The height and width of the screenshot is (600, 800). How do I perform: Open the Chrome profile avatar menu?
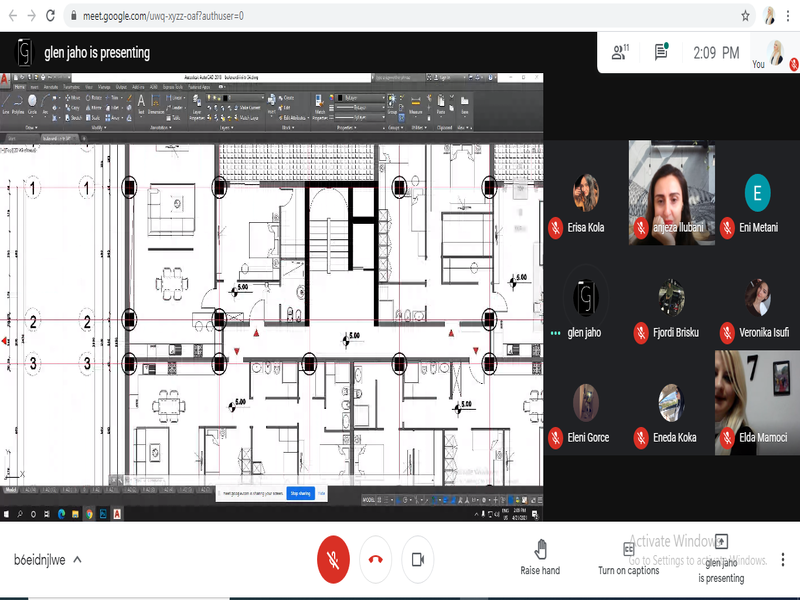click(768, 16)
